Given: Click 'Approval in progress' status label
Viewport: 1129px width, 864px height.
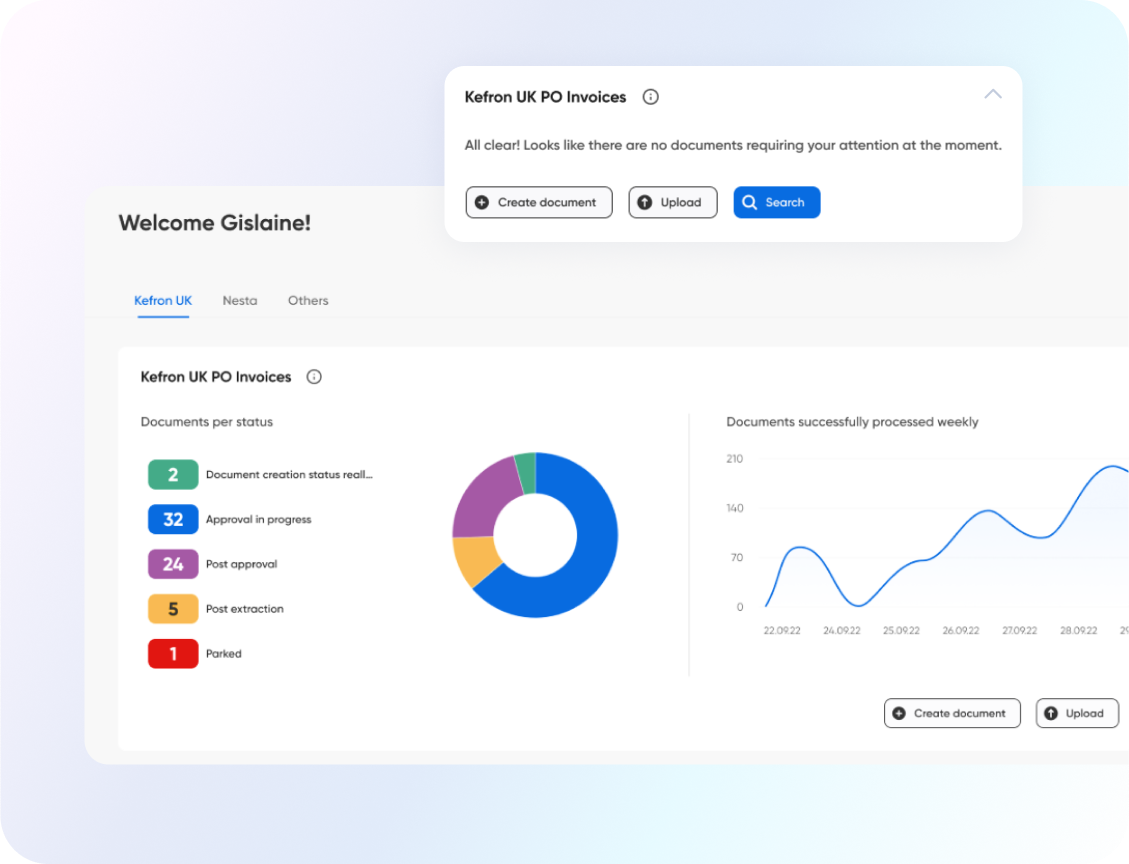Looking at the screenshot, I should [x=258, y=519].
